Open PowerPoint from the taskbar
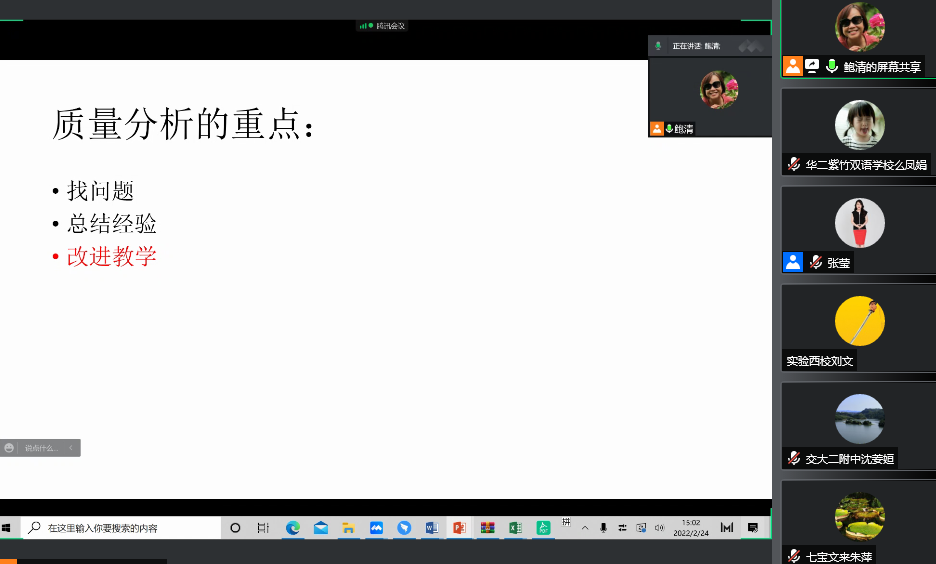This screenshot has height=564, width=936. coord(459,527)
